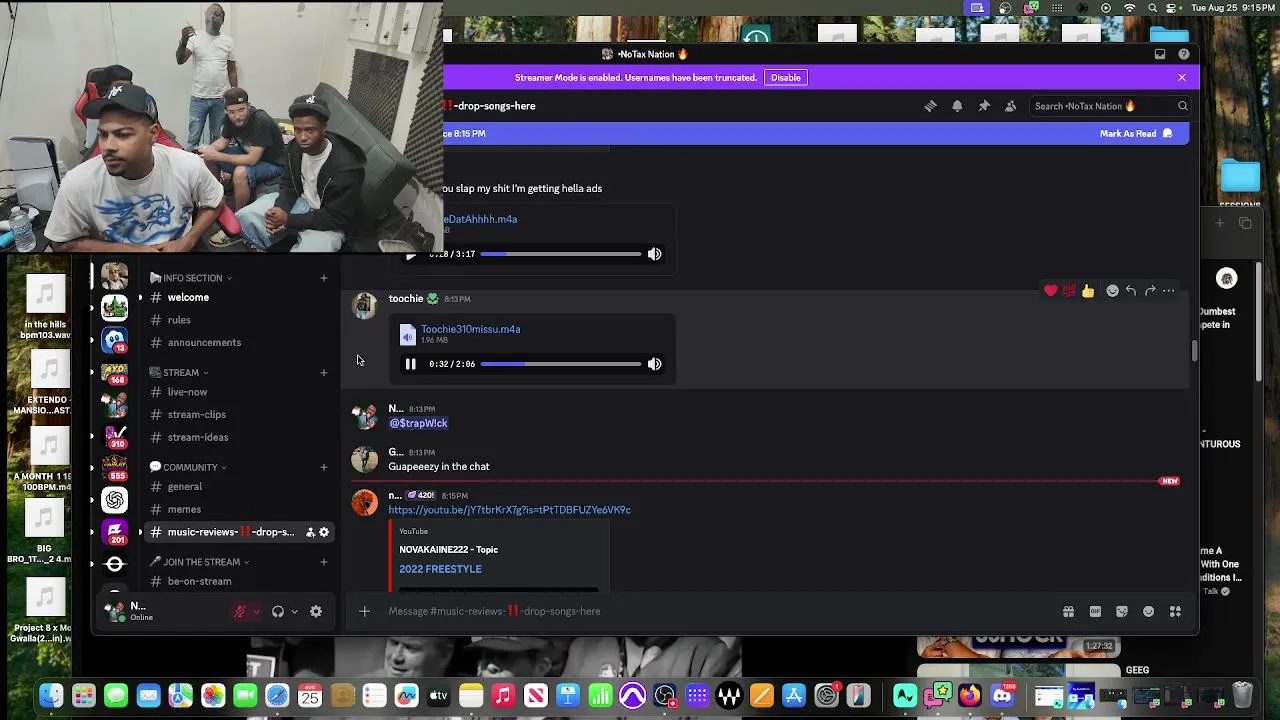1280x720 pixels.
Task: Mute Toochie310missu audio volume
Action: point(654,364)
